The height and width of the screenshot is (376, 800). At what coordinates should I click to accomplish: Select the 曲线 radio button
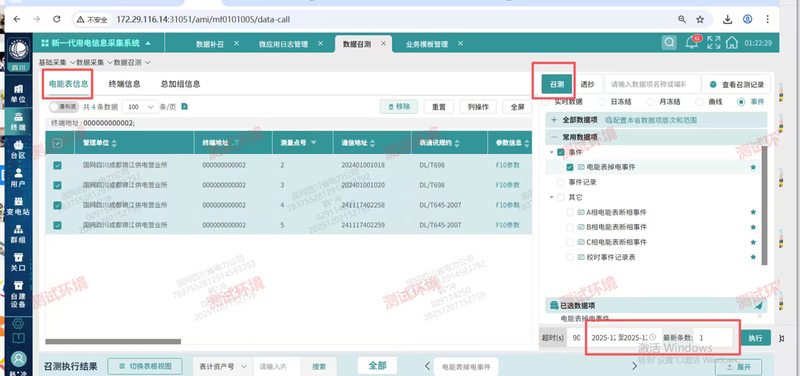pos(699,102)
